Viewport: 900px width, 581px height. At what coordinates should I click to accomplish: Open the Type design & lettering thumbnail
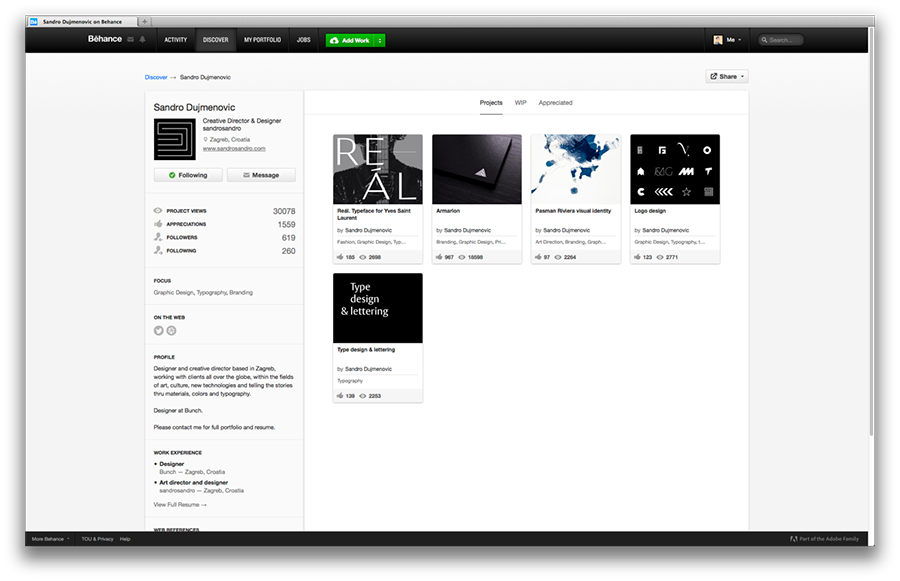378,308
